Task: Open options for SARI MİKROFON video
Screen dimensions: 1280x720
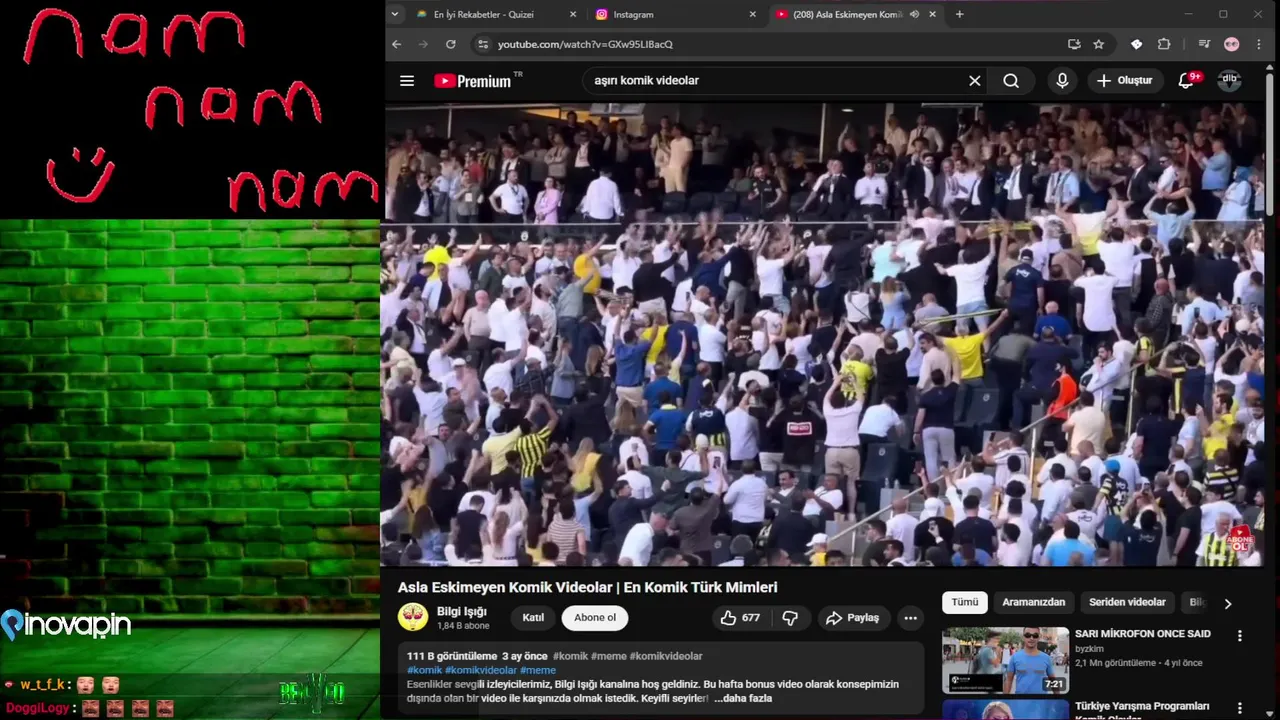Action: 1240,636
